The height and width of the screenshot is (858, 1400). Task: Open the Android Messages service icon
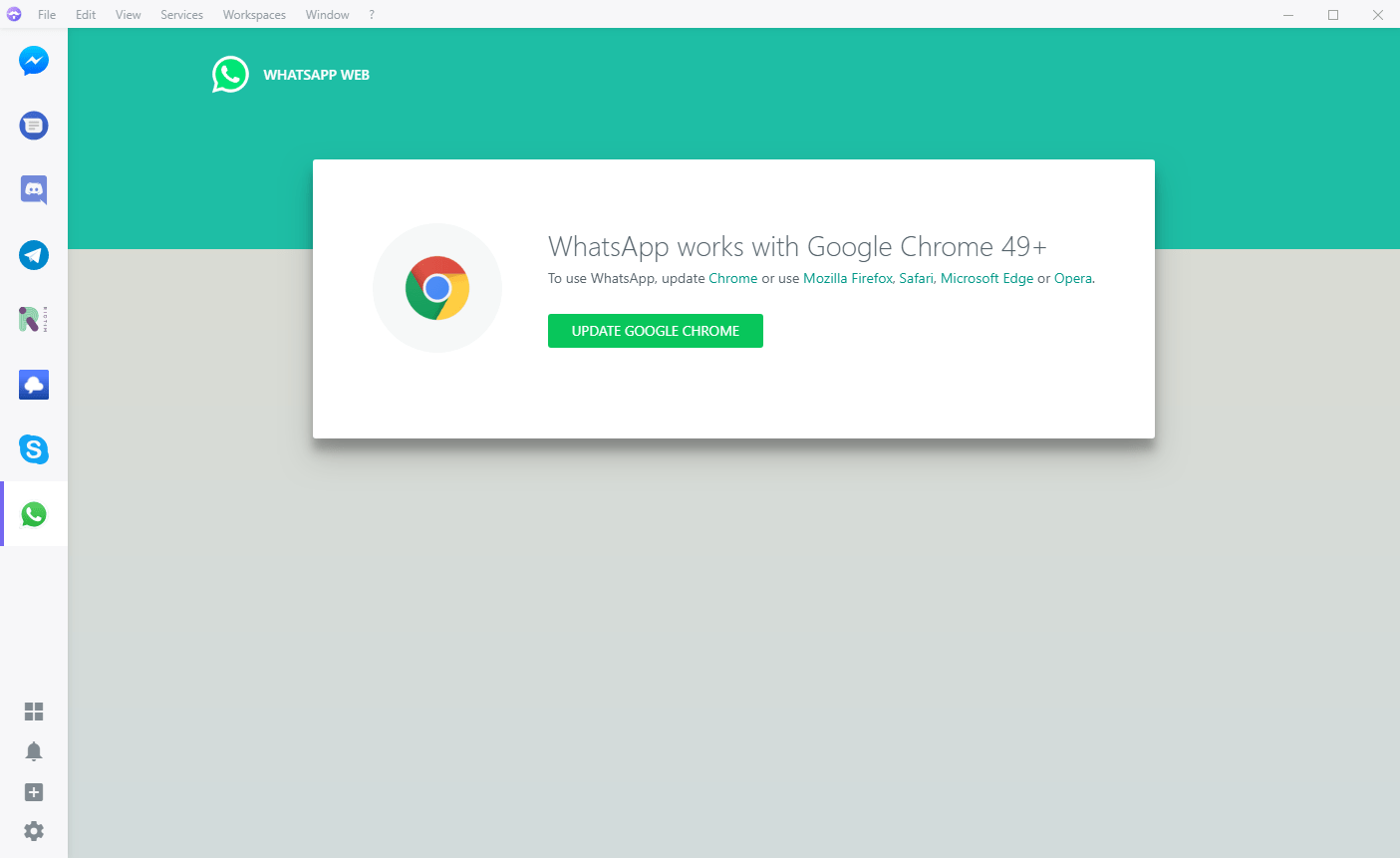point(34,126)
